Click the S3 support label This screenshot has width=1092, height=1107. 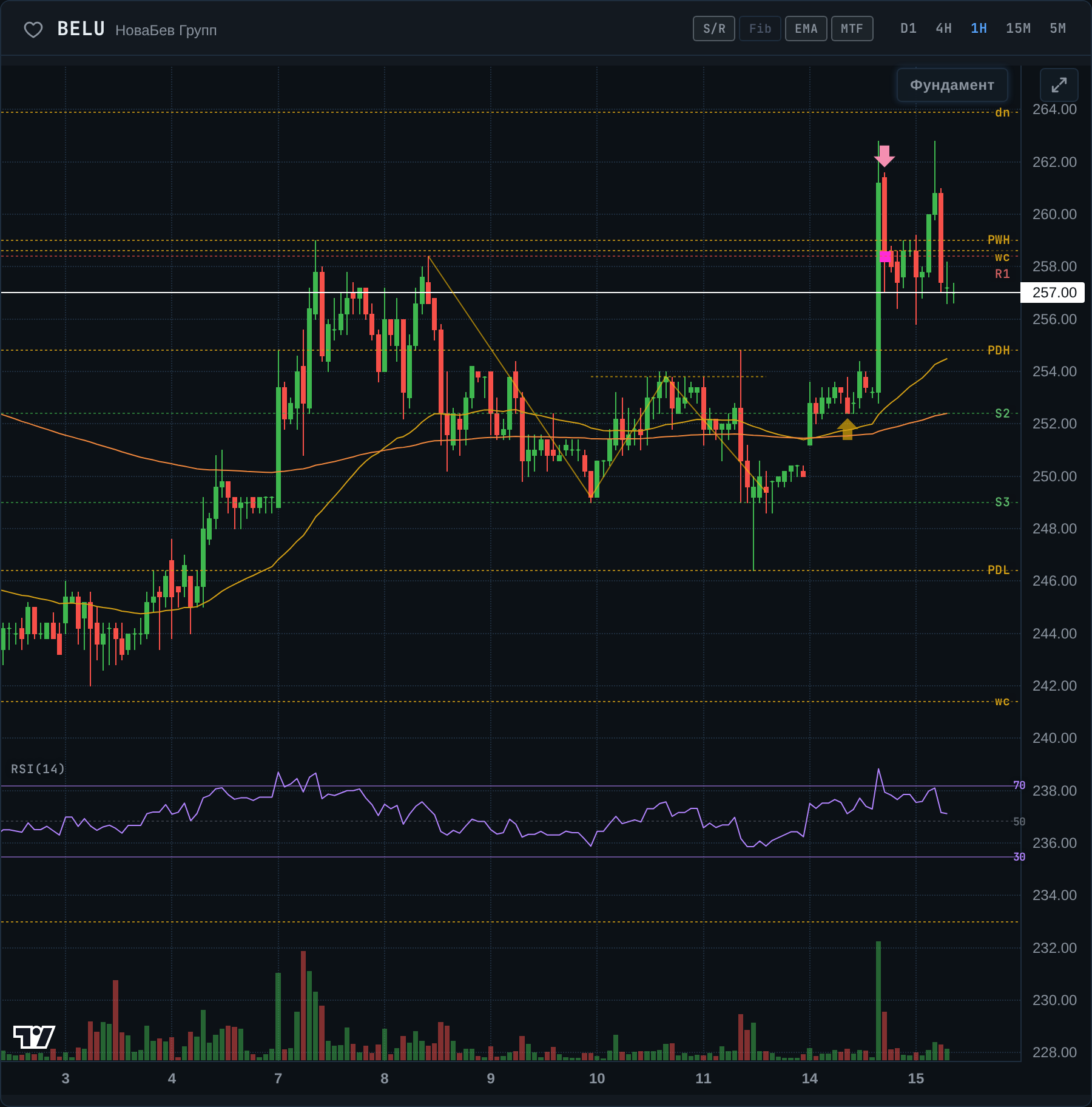[1002, 502]
